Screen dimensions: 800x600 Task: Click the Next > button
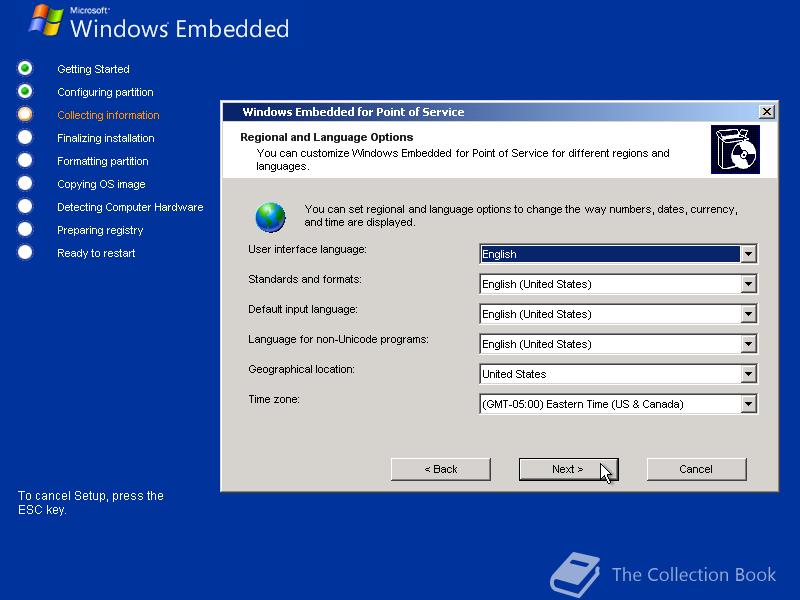(x=568, y=469)
